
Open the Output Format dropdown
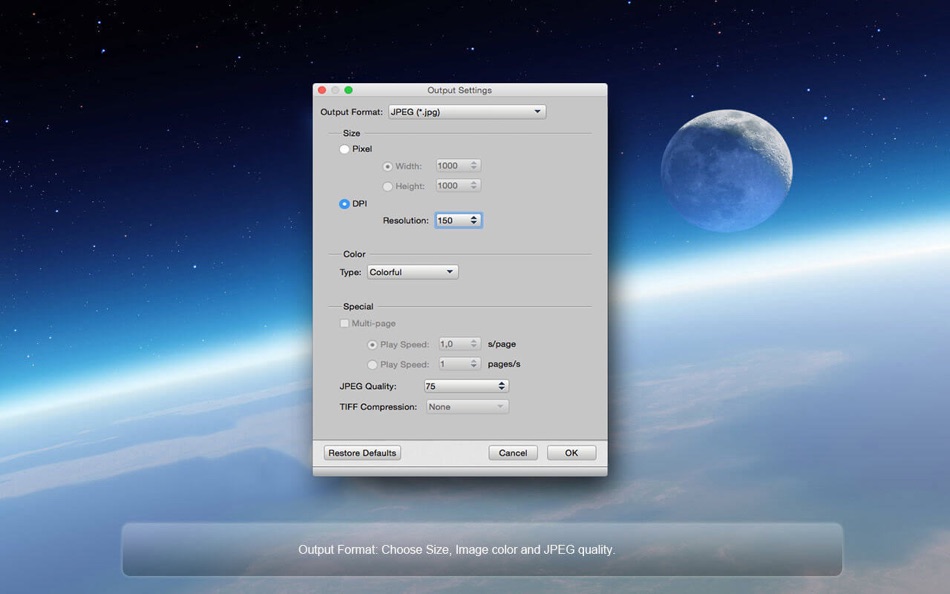(467, 112)
